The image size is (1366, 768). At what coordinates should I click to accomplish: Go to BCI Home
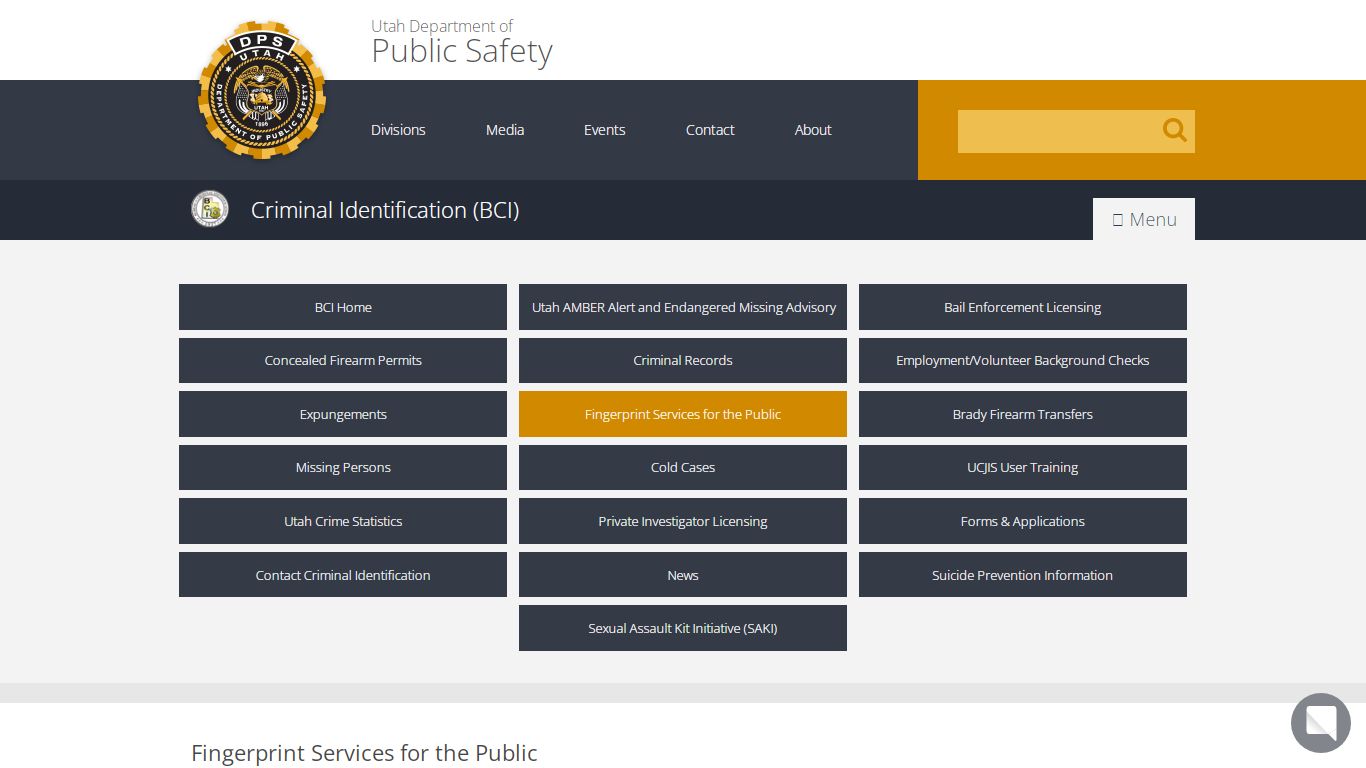click(343, 307)
